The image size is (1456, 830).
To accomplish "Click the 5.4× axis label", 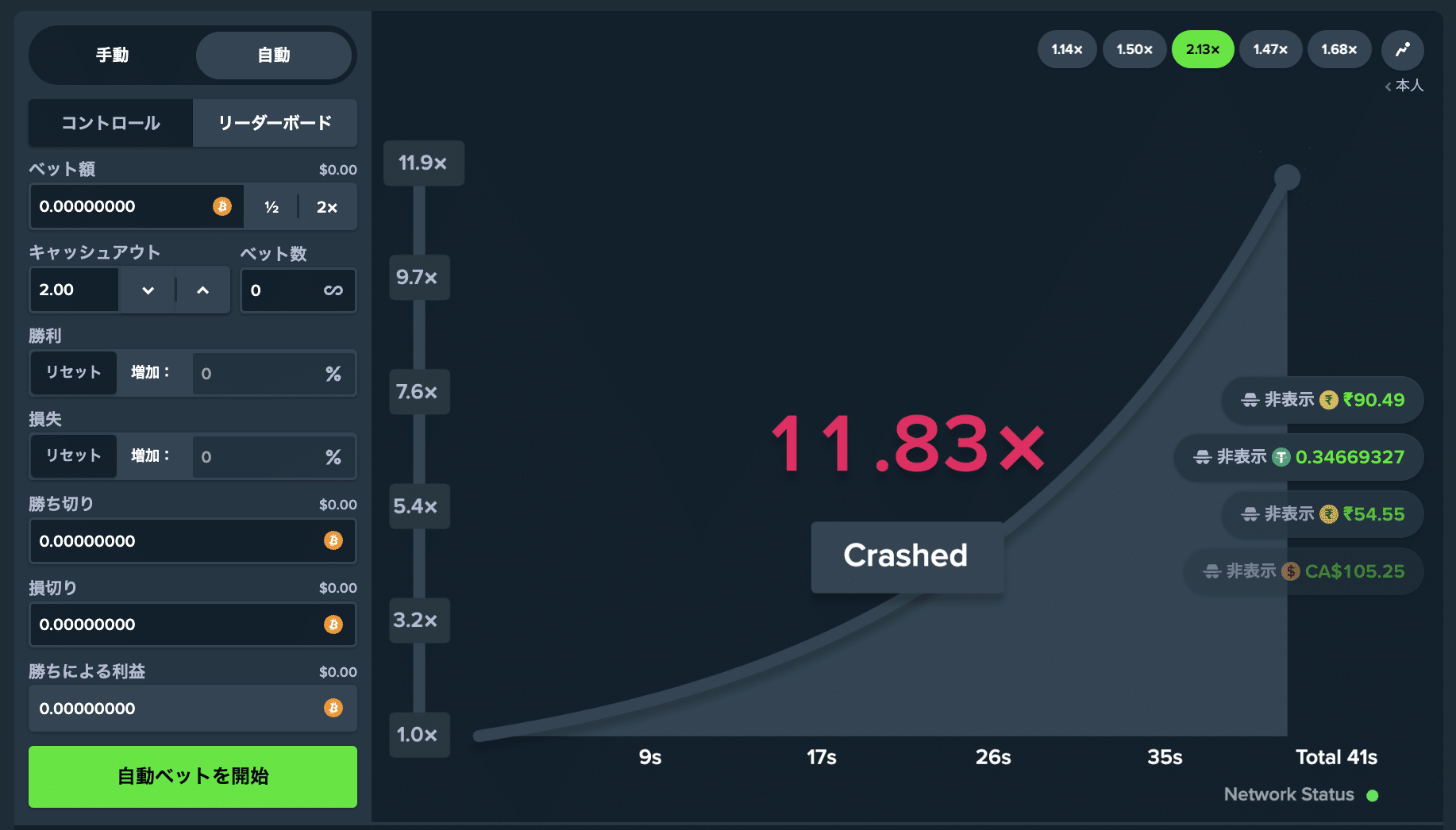I will coord(418,506).
